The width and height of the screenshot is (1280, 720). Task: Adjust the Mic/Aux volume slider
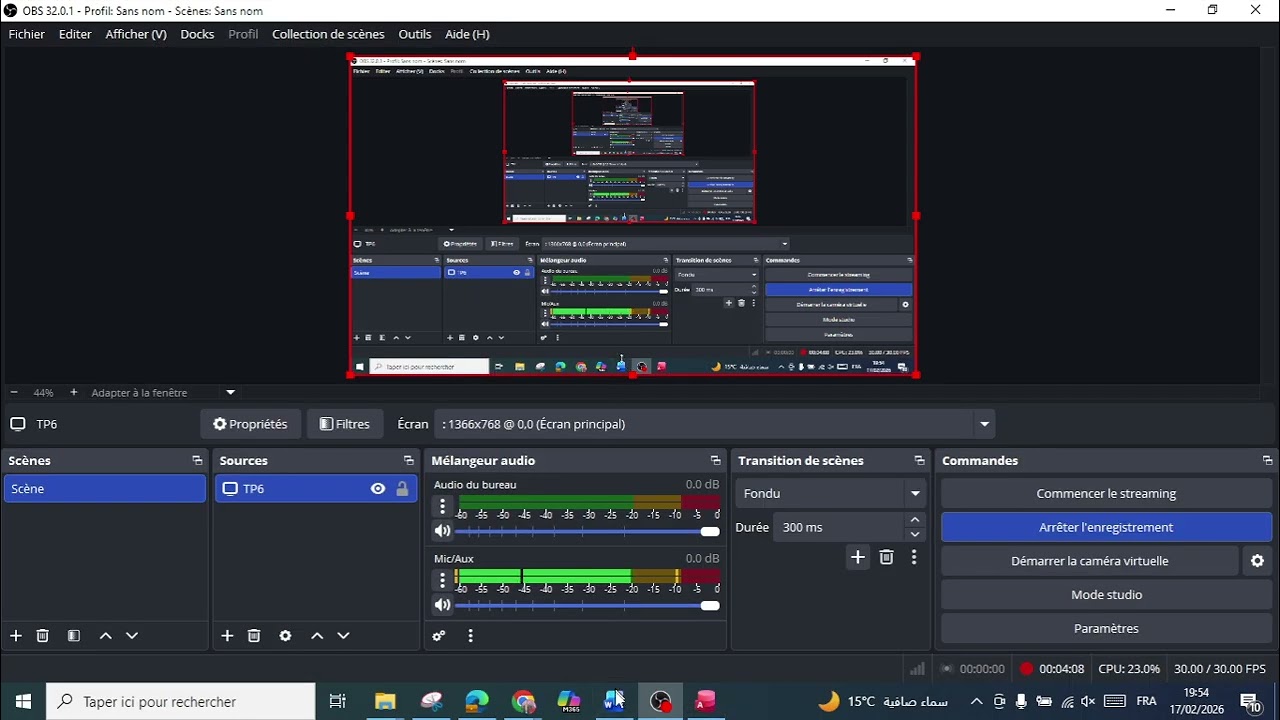point(587,606)
